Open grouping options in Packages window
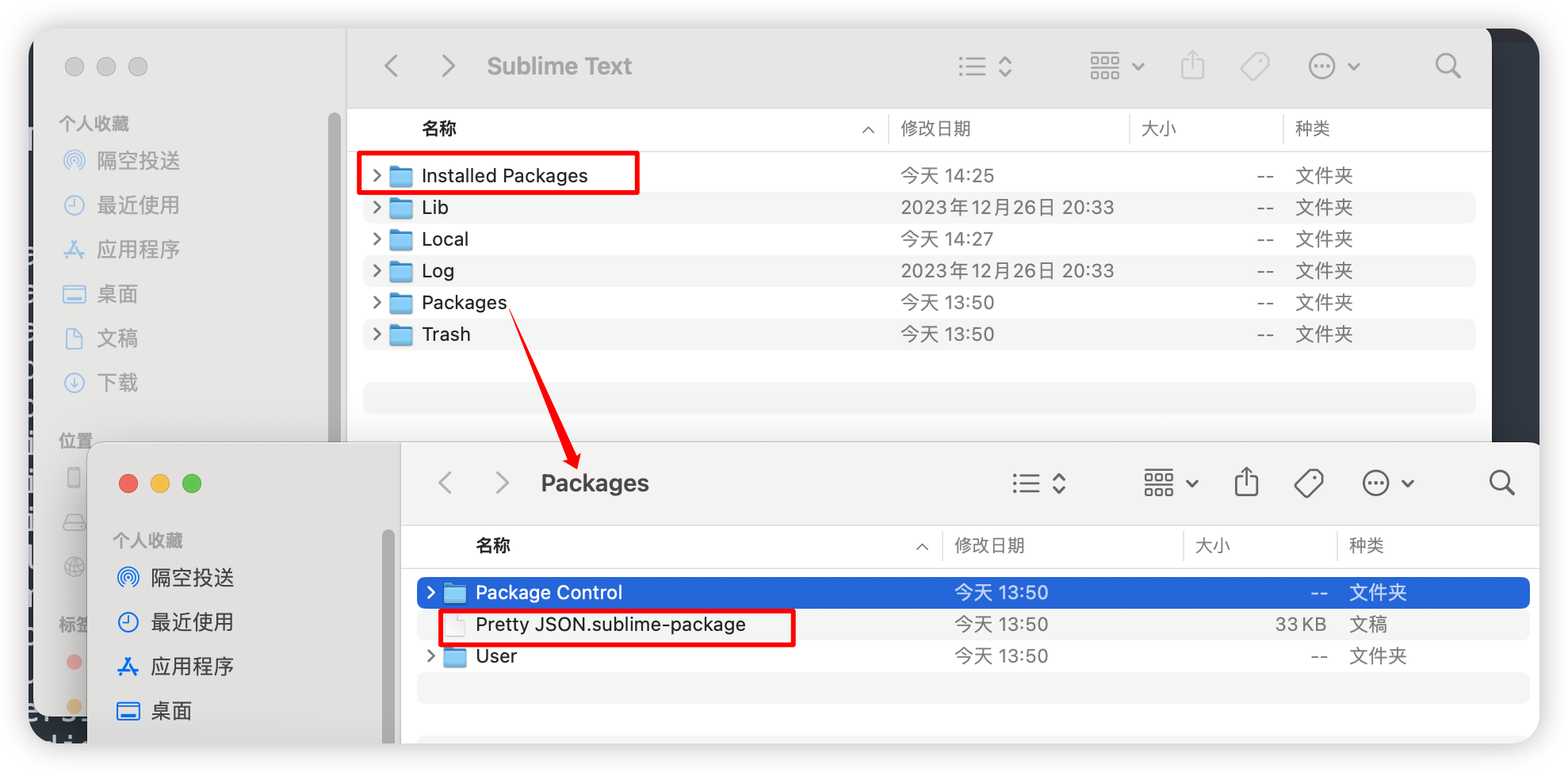Screen dimensions: 1568x772 point(1170,483)
